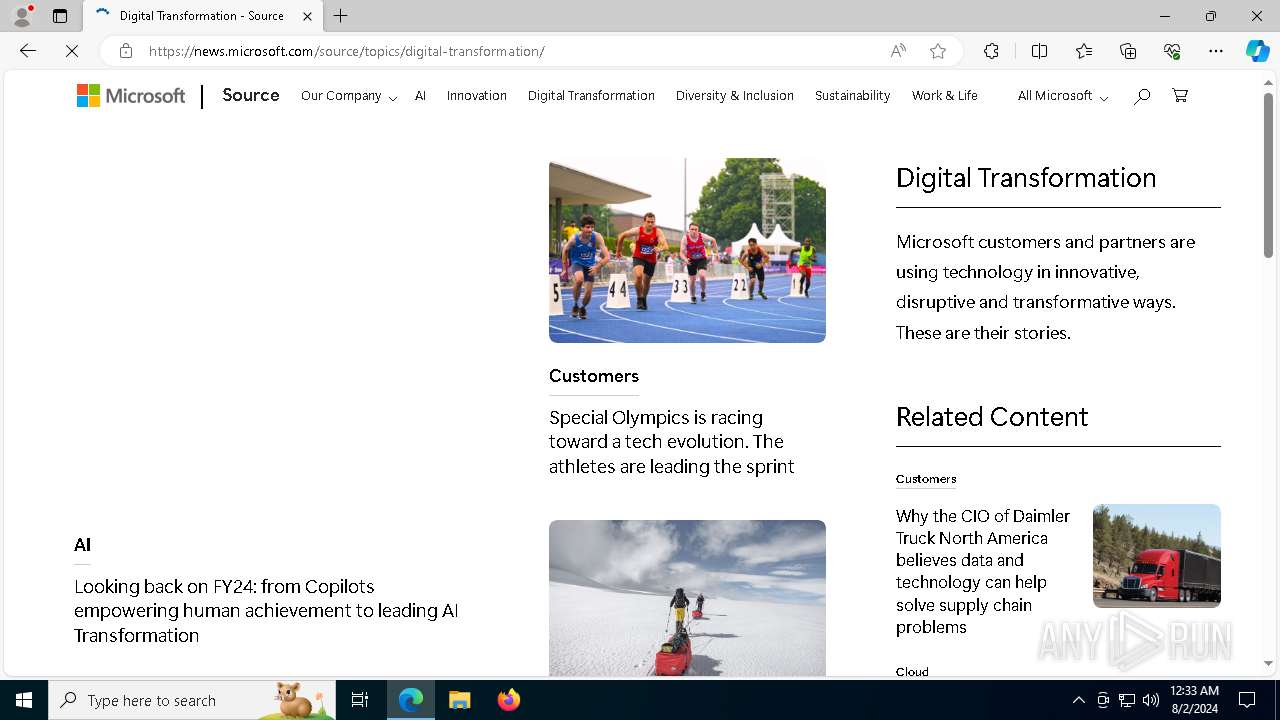Open the Extensions puzzle icon
1280x720 pixels.
pos(991,51)
